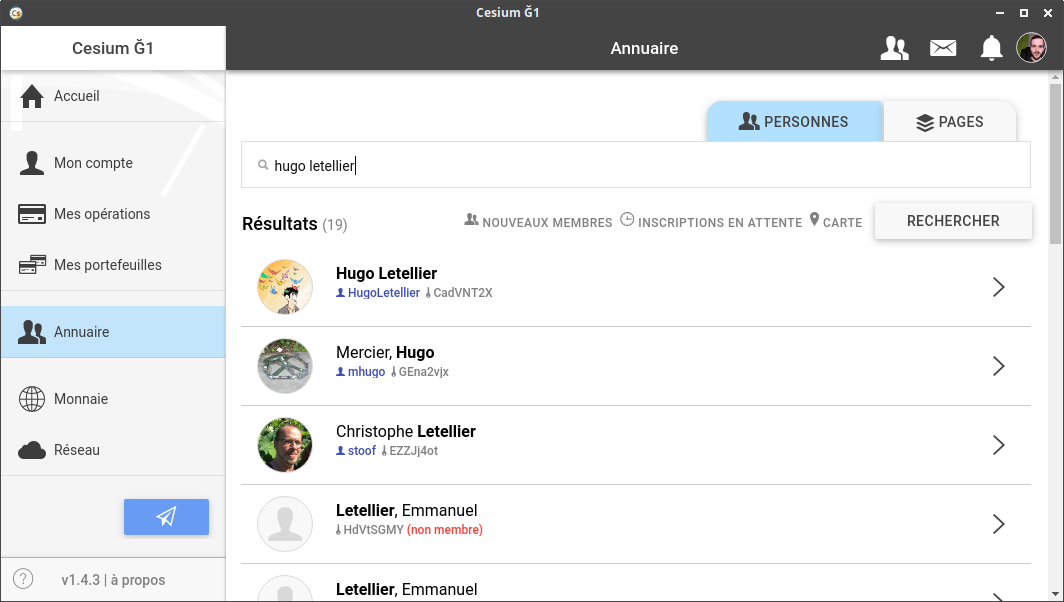Click the blue paper-plane send button
Image resolution: width=1064 pixels, height=602 pixels.
coord(166,516)
